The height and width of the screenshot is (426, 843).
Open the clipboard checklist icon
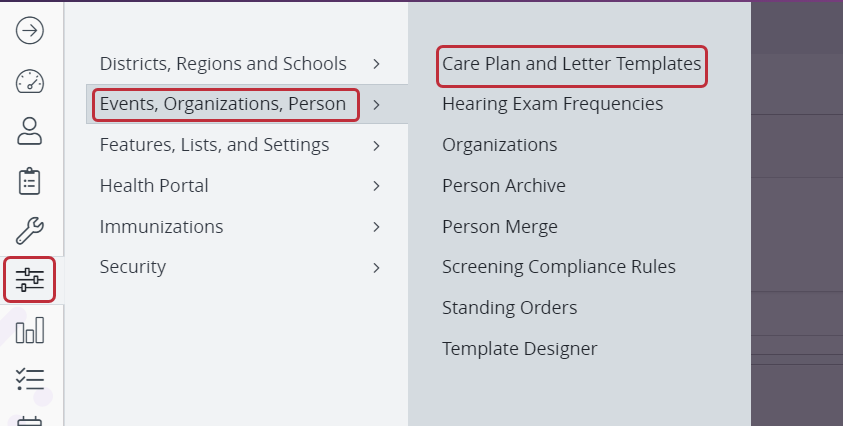coord(30,181)
